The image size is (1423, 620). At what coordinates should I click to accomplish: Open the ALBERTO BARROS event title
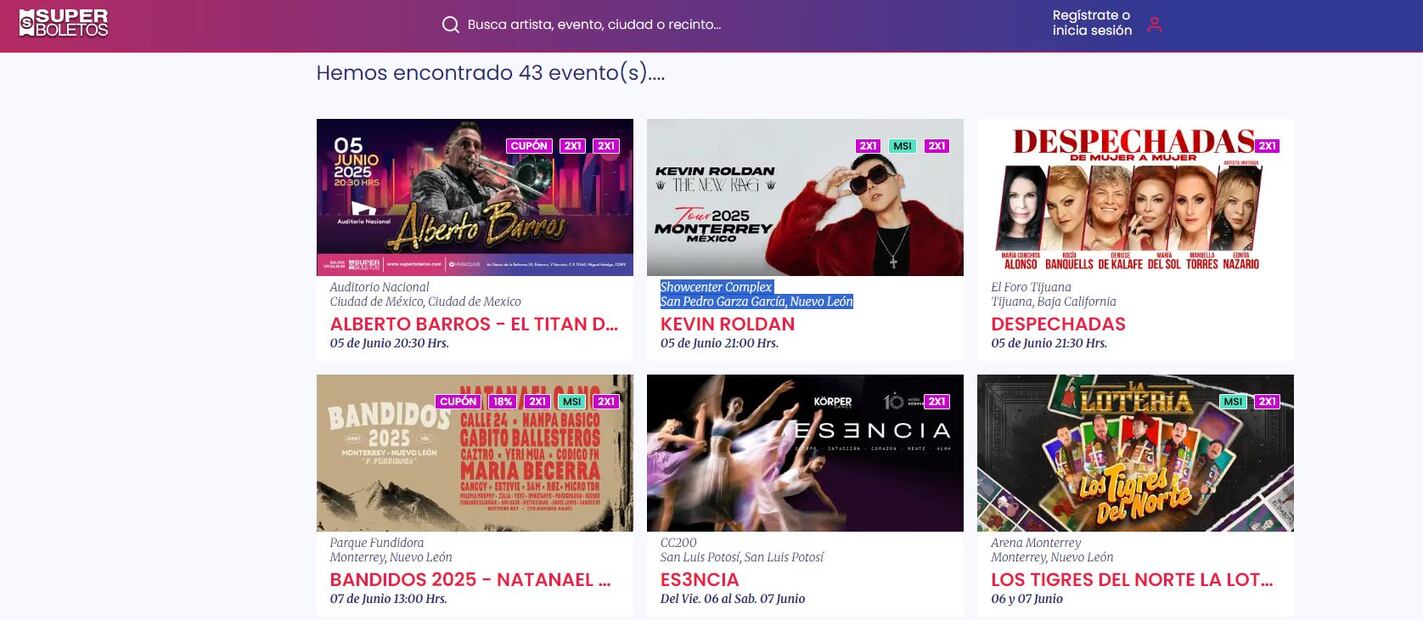(474, 324)
